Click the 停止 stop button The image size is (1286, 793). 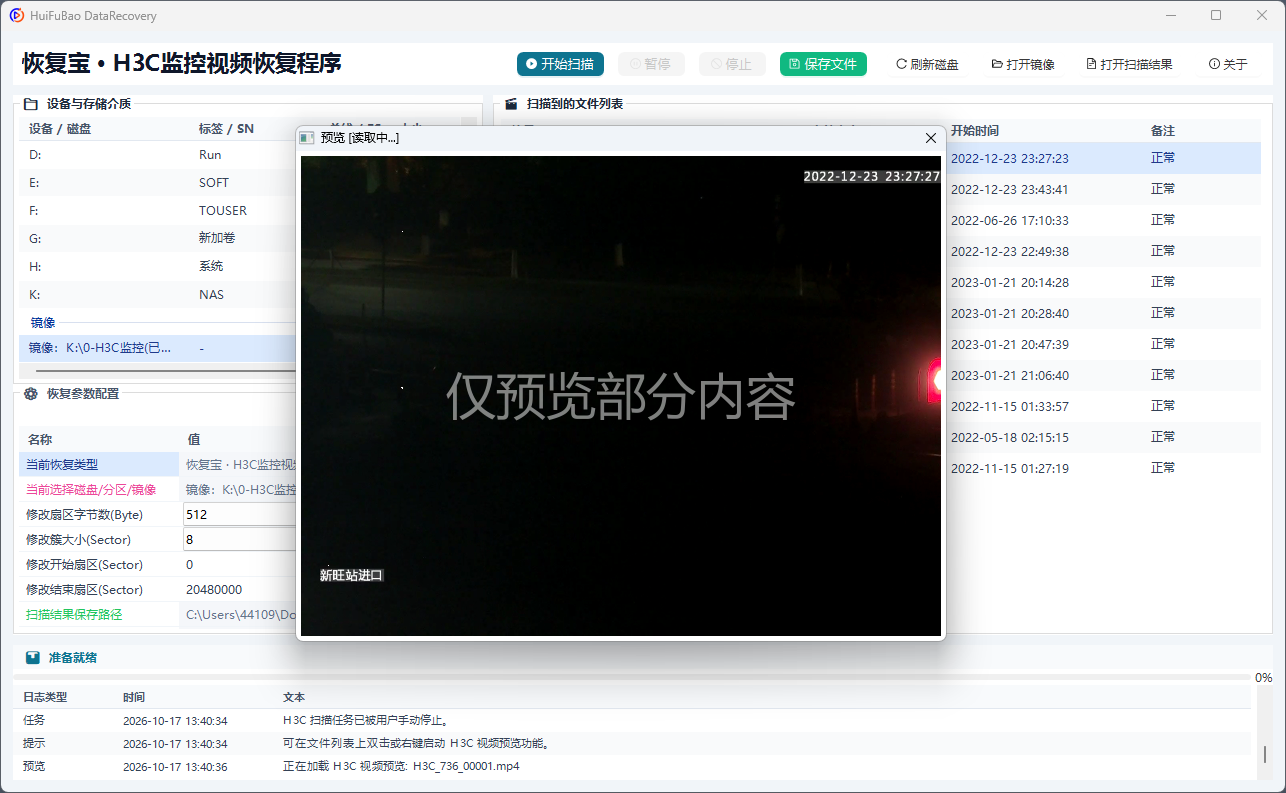point(732,64)
